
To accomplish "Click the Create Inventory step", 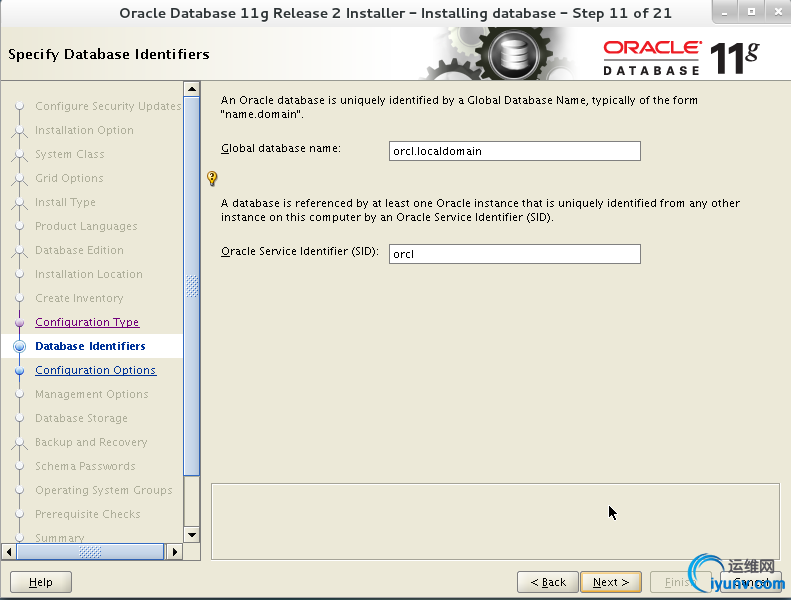I will (x=79, y=298).
